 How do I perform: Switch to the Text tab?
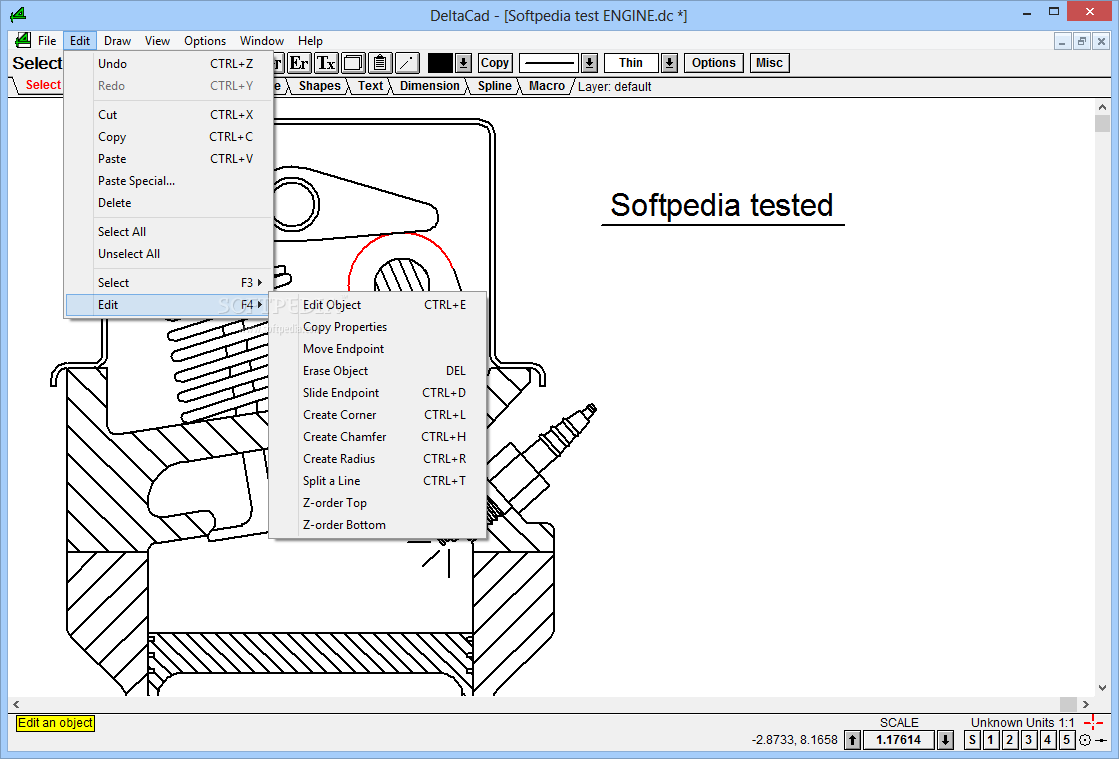(370, 86)
